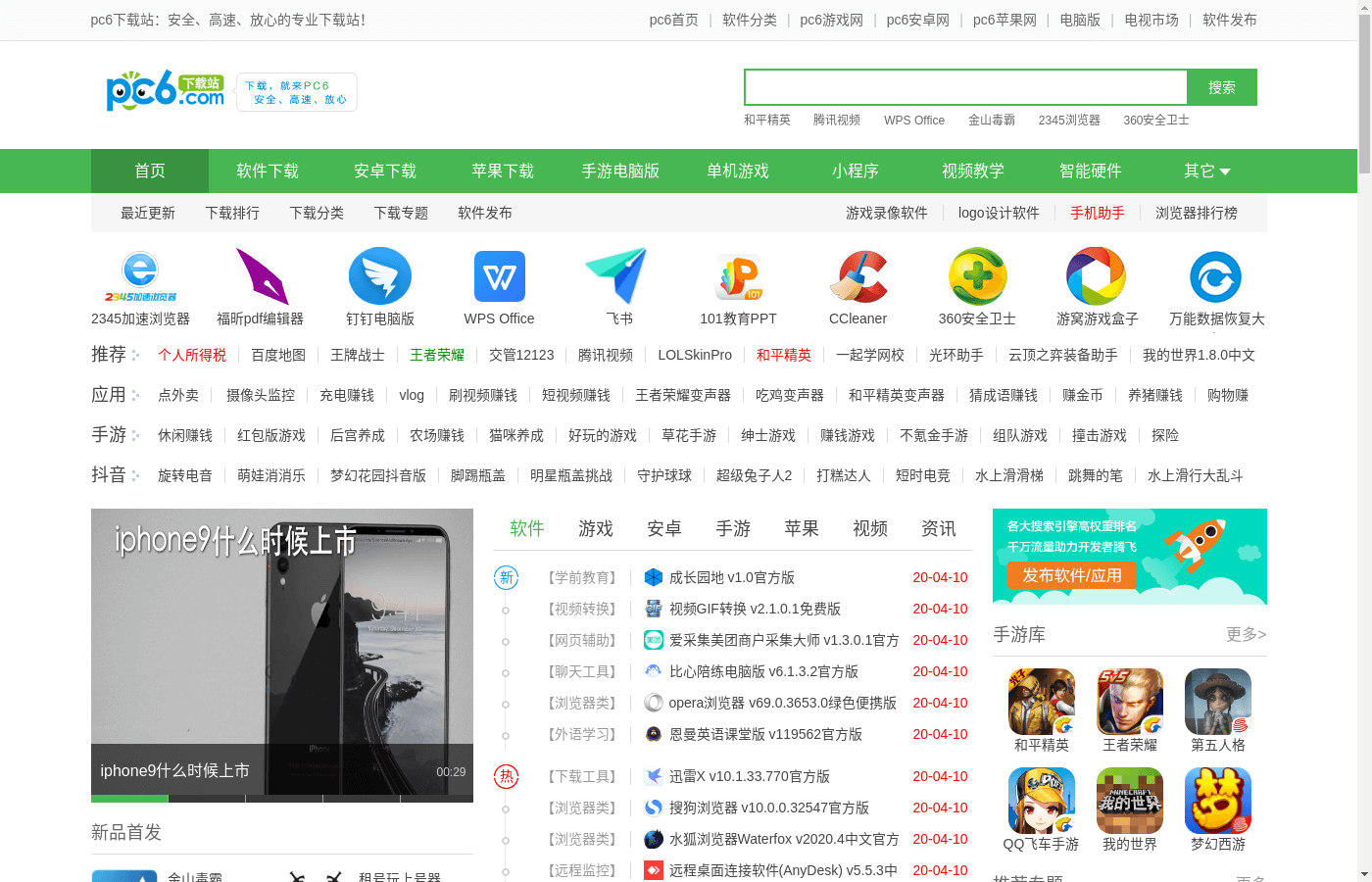1372x882 pixels.
Task: Open the 更多> link beside 手游库
Action: click(1247, 635)
